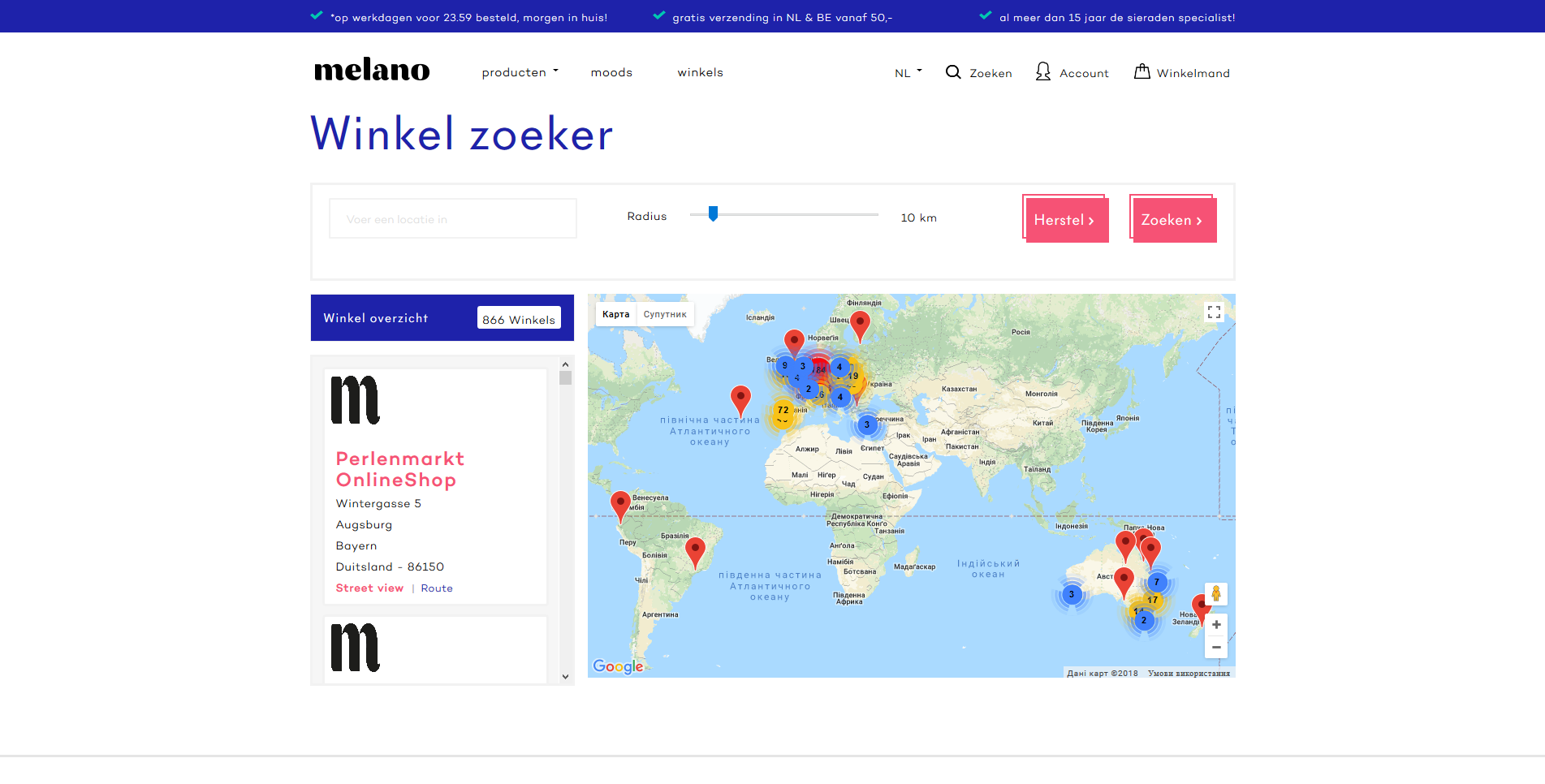Click the second store card's m logo
The width and height of the screenshot is (1545, 784).
tap(356, 647)
